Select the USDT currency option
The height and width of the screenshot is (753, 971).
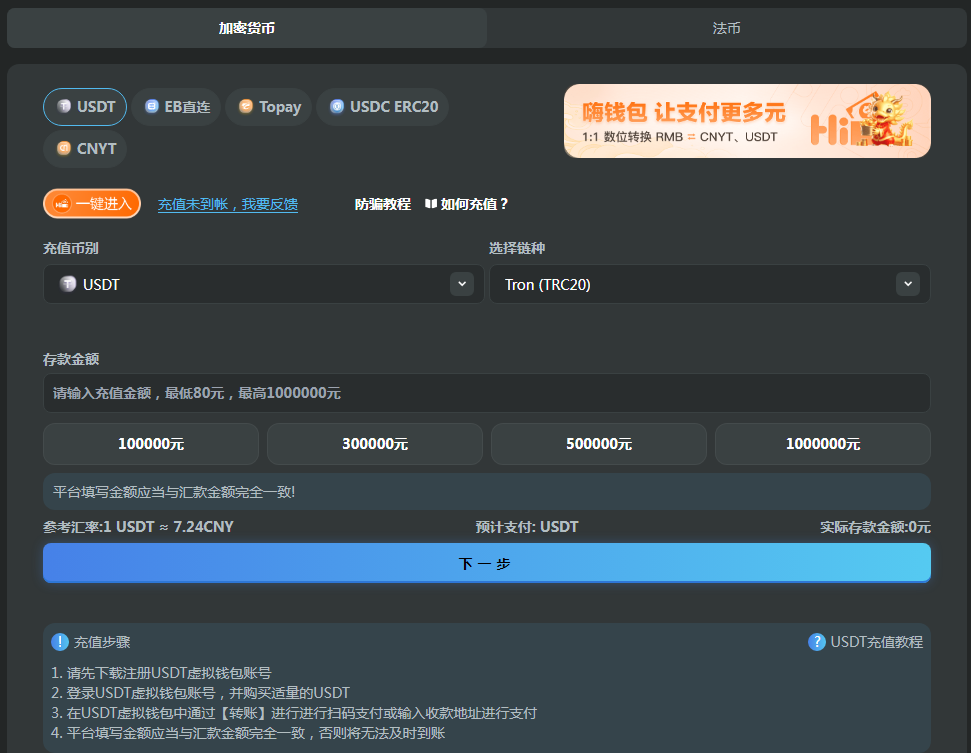pos(85,107)
